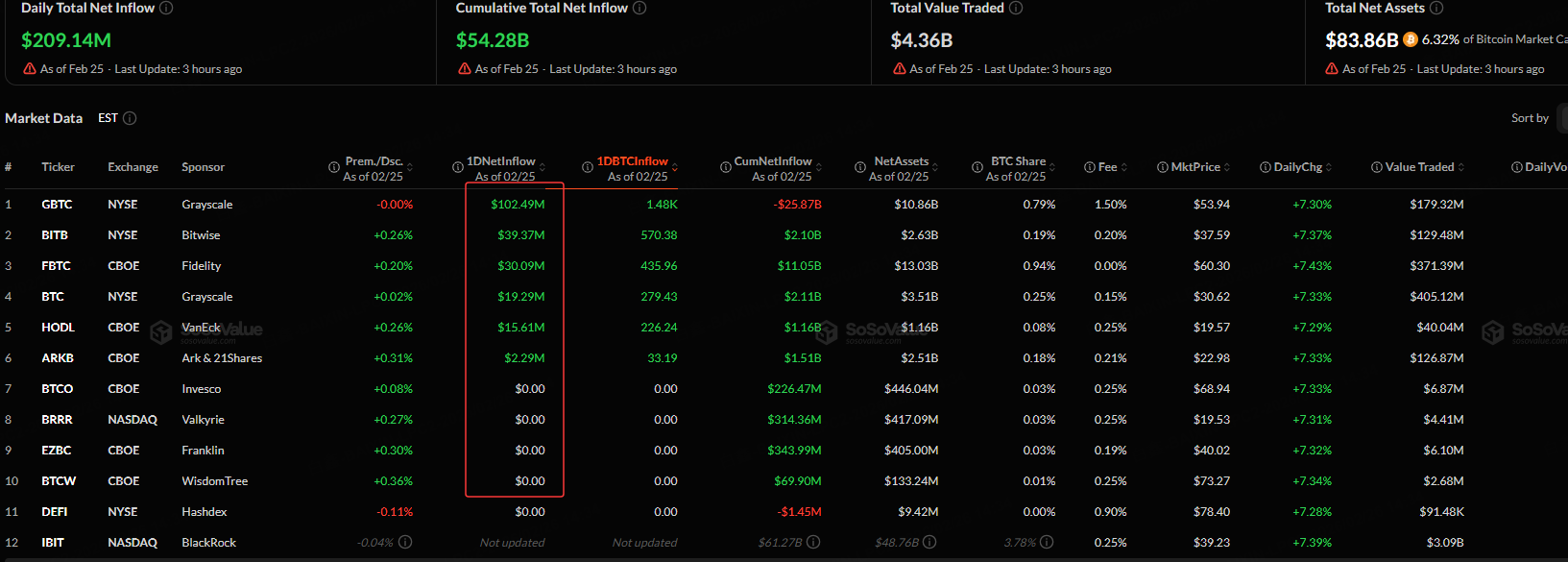Open the BITB ticker row
Screen dimensions: 1568x562
(55, 235)
